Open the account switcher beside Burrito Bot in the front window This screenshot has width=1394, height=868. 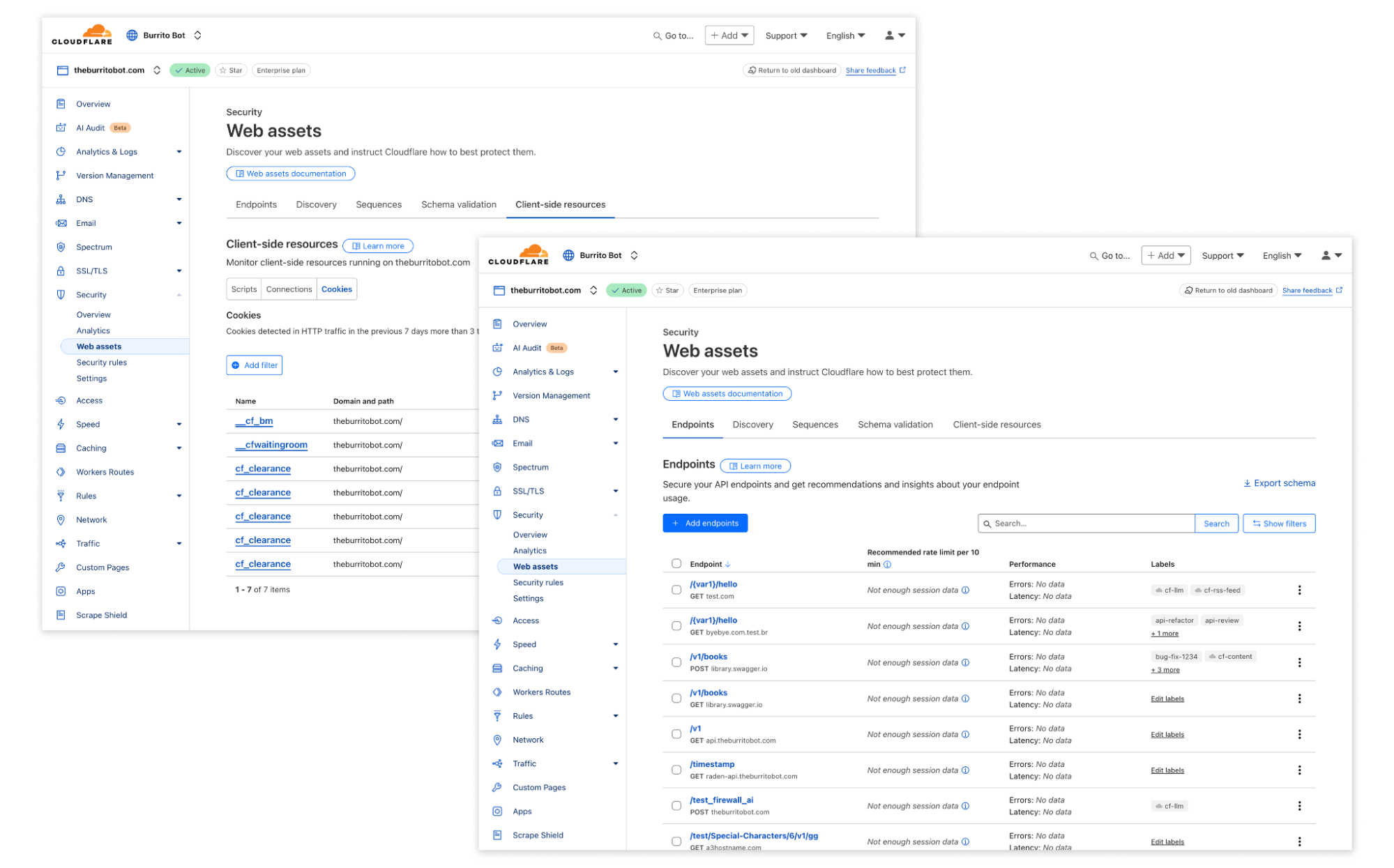pyautogui.click(x=634, y=255)
